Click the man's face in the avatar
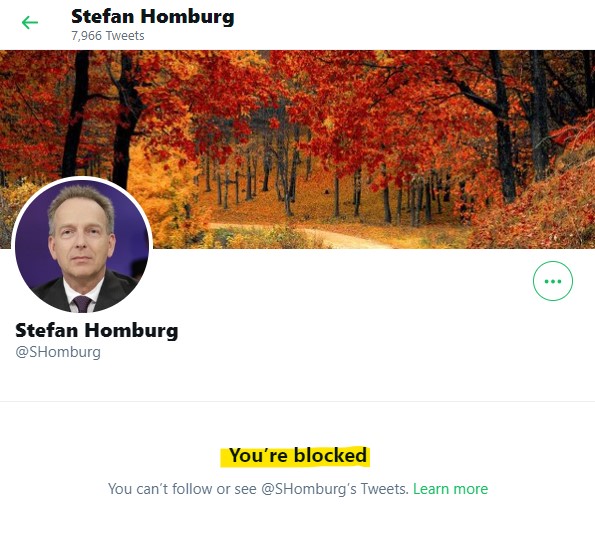This screenshot has height=533, width=595. click(80, 235)
